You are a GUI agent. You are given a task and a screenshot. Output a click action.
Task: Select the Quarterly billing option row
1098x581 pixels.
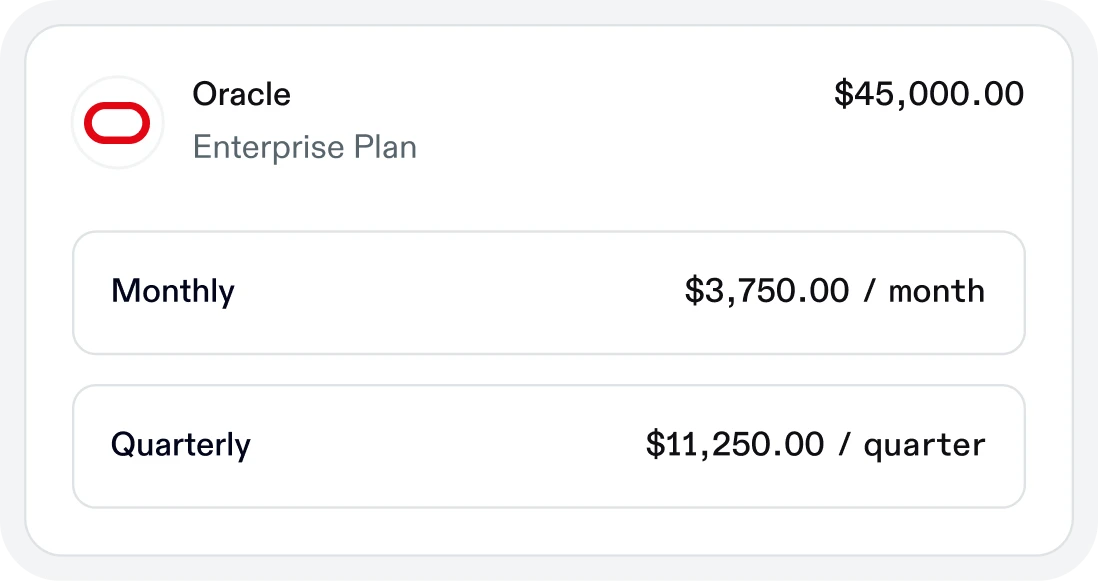click(548, 446)
